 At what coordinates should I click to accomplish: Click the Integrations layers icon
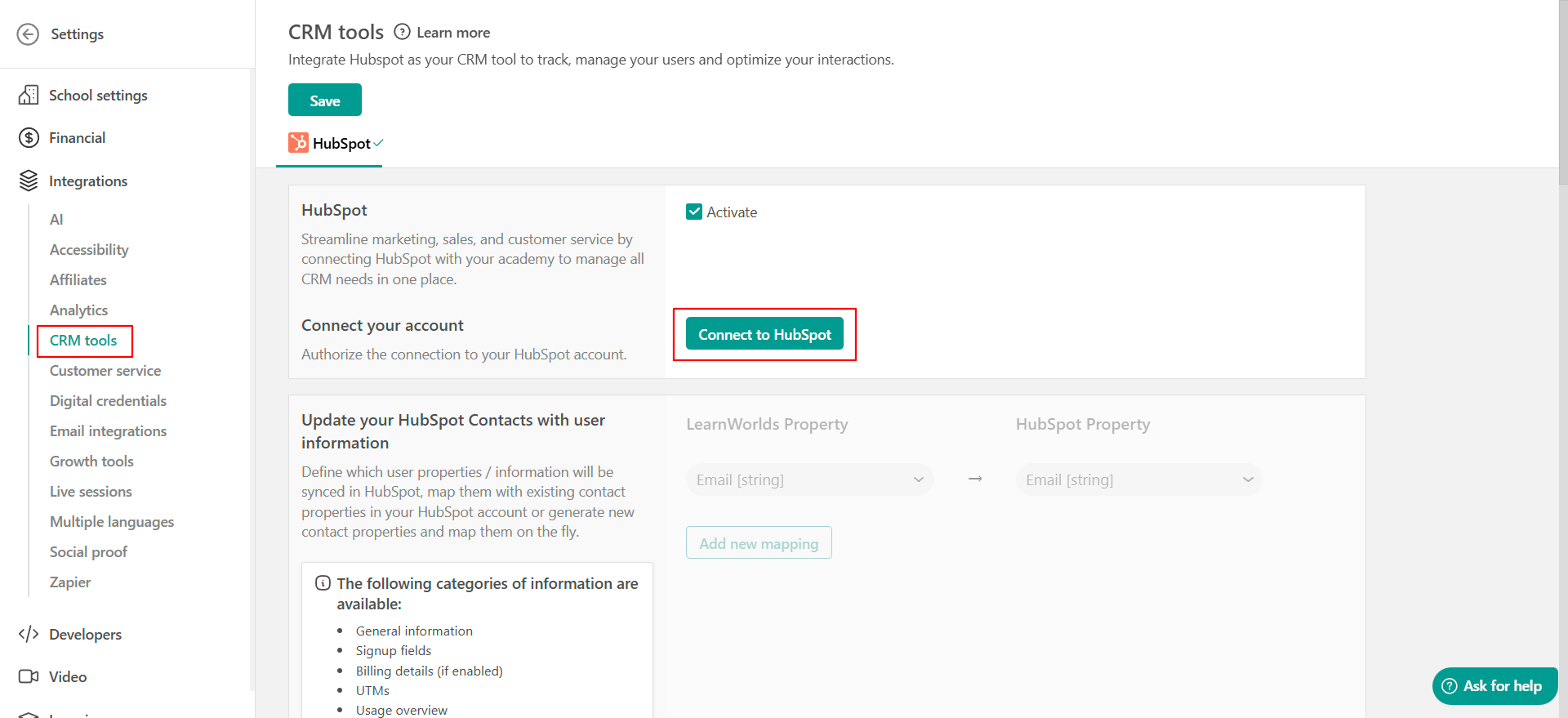click(29, 181)
